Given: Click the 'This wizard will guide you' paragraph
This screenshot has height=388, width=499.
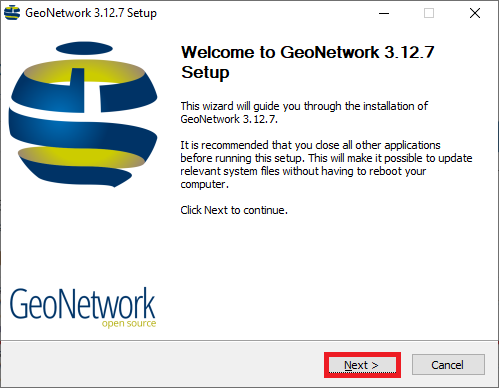Looking at the screenshot, I should click(304, 112).
